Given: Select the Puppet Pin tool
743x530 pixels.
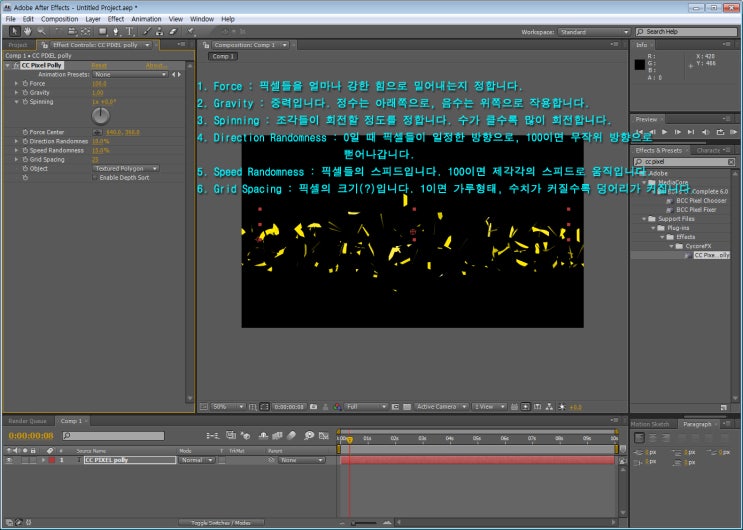Looking at the screenshot, I should pos(190,32).
